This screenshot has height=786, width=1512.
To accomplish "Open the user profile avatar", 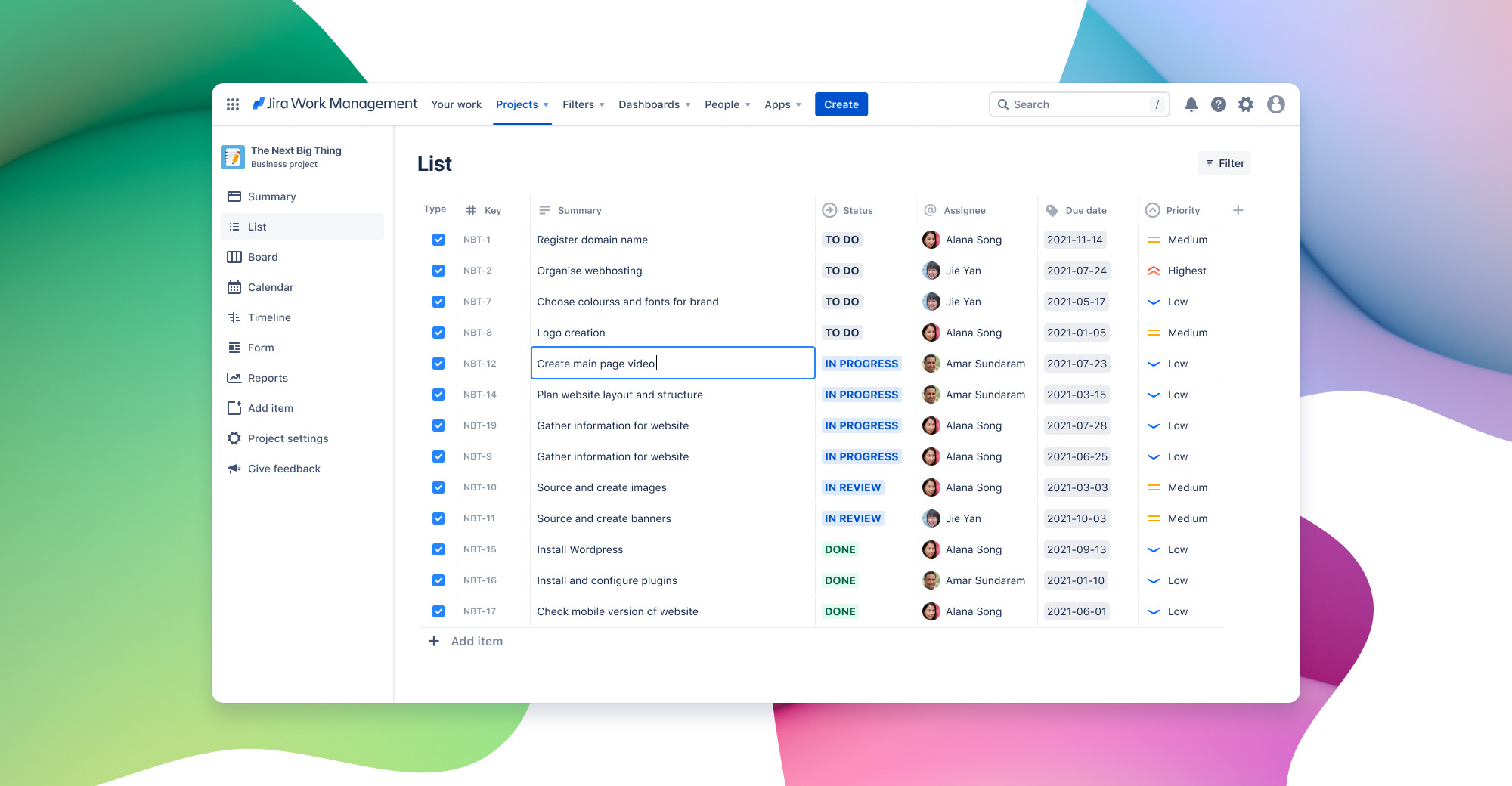I will click(x=1276, y=104).
